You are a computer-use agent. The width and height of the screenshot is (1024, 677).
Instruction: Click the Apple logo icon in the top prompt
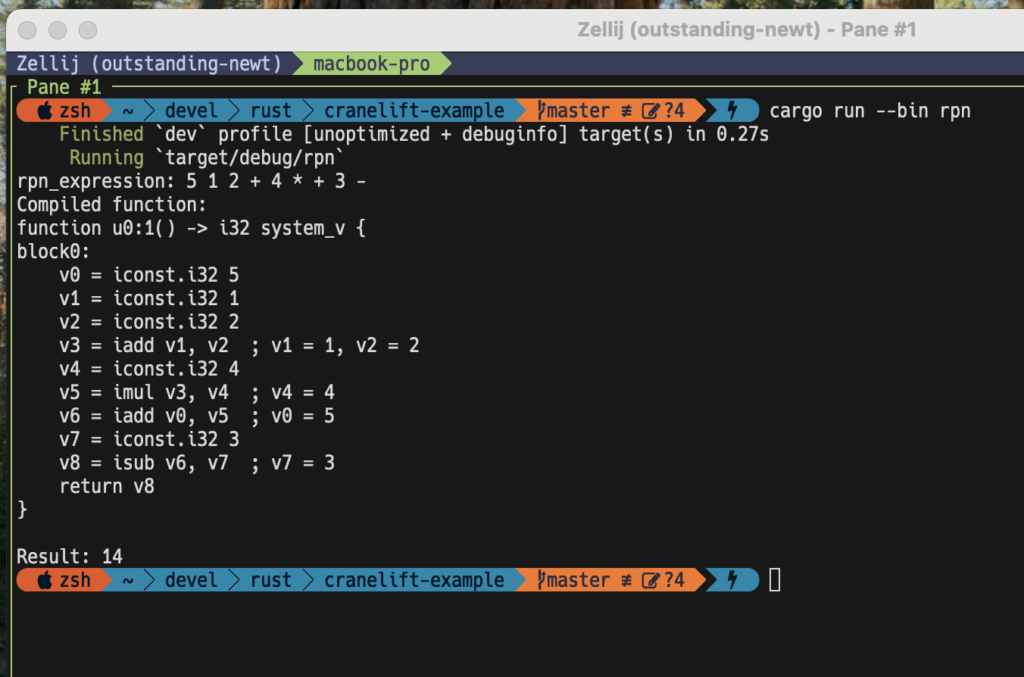point(44,110)
